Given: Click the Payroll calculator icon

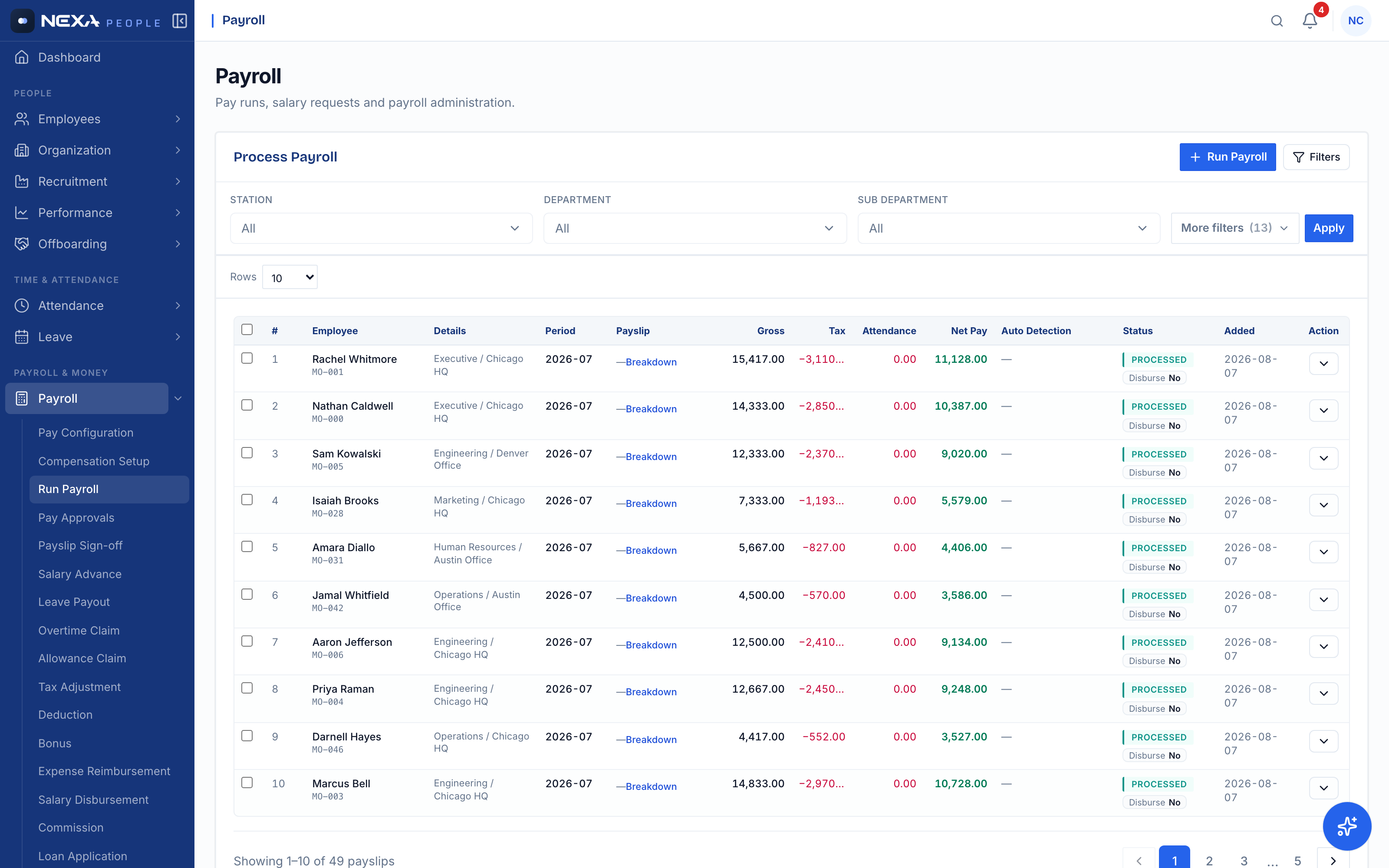Looking at the screenshot, I should 22,398.
